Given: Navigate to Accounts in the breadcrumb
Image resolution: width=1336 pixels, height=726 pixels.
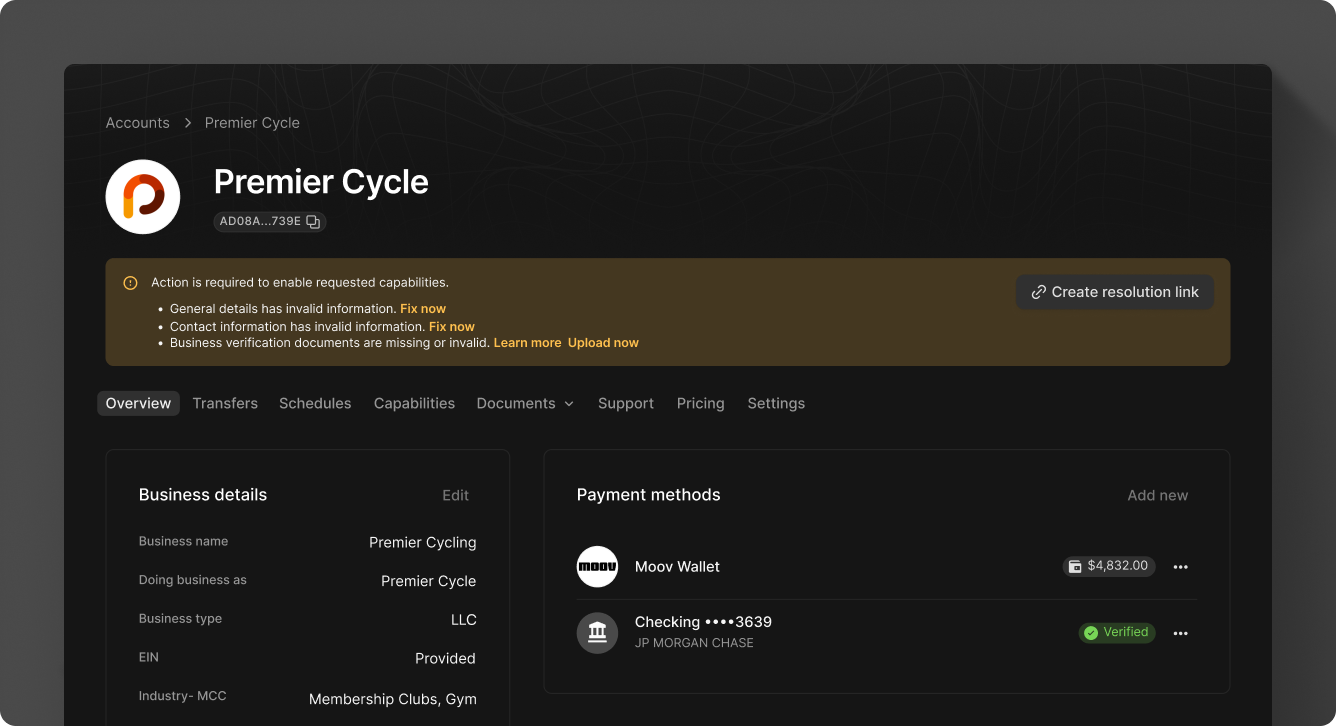Looking at the screenshot, I should (x=138, y=123).
